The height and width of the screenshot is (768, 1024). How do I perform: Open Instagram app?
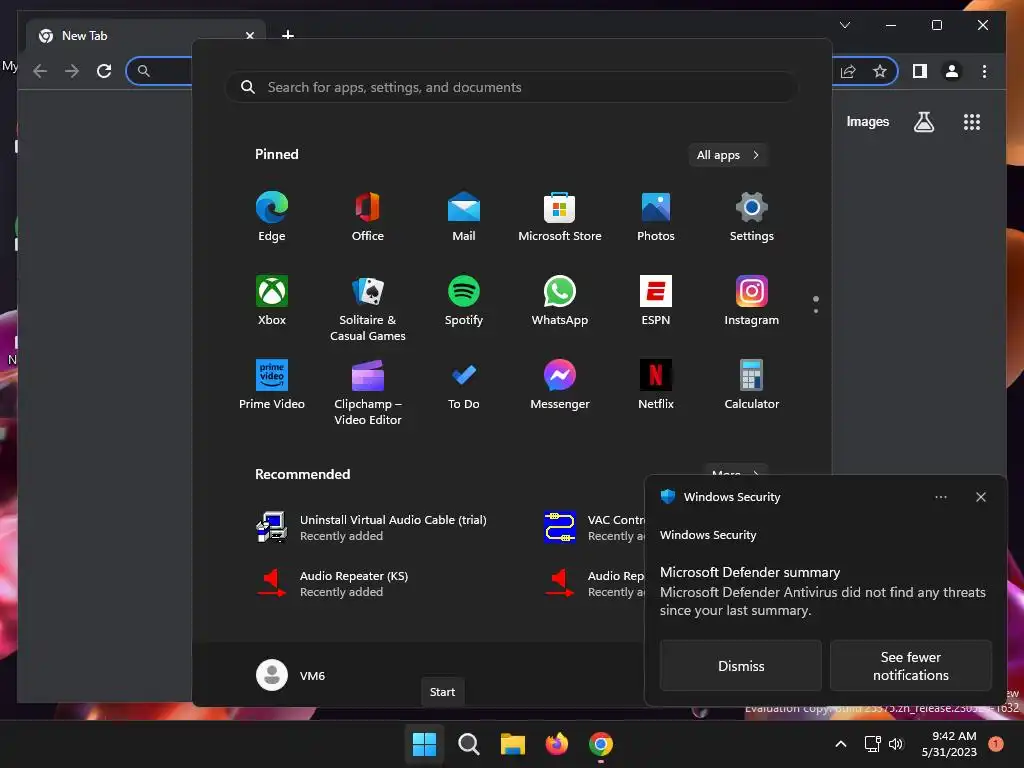pyautogui.click(x=752, y=301)
